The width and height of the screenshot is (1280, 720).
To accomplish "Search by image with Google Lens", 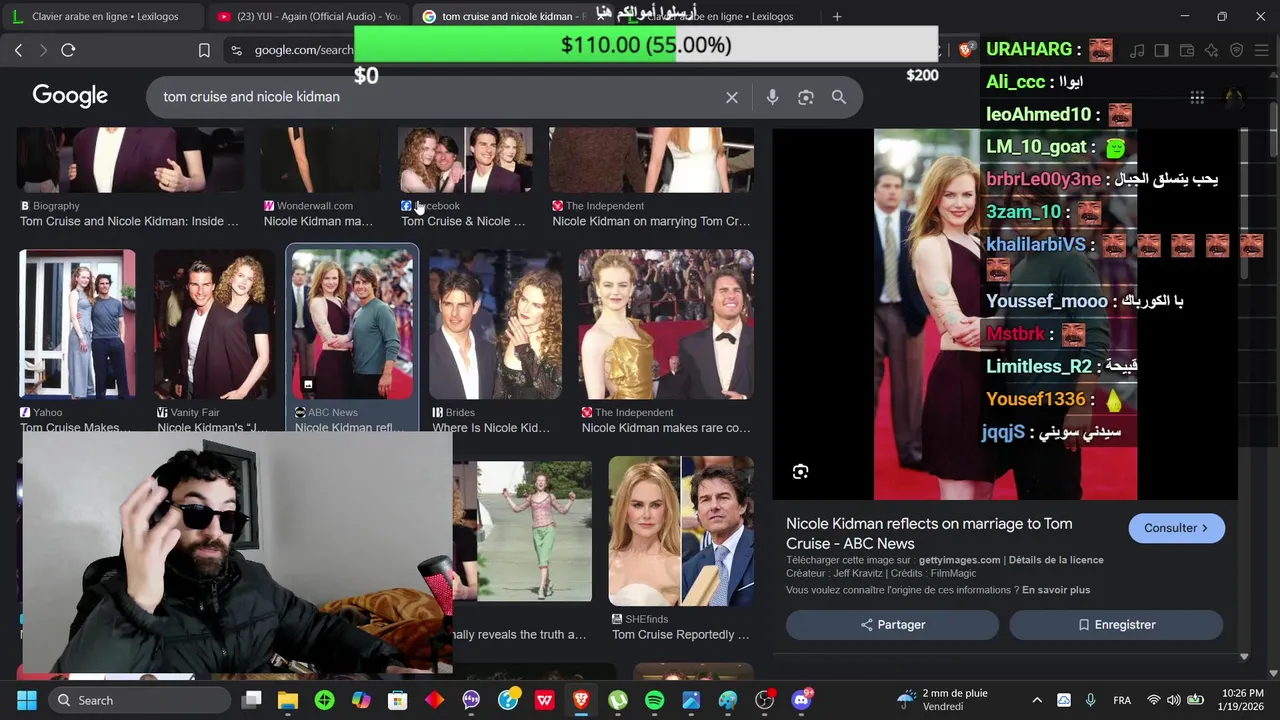I will tap(806, 97).
